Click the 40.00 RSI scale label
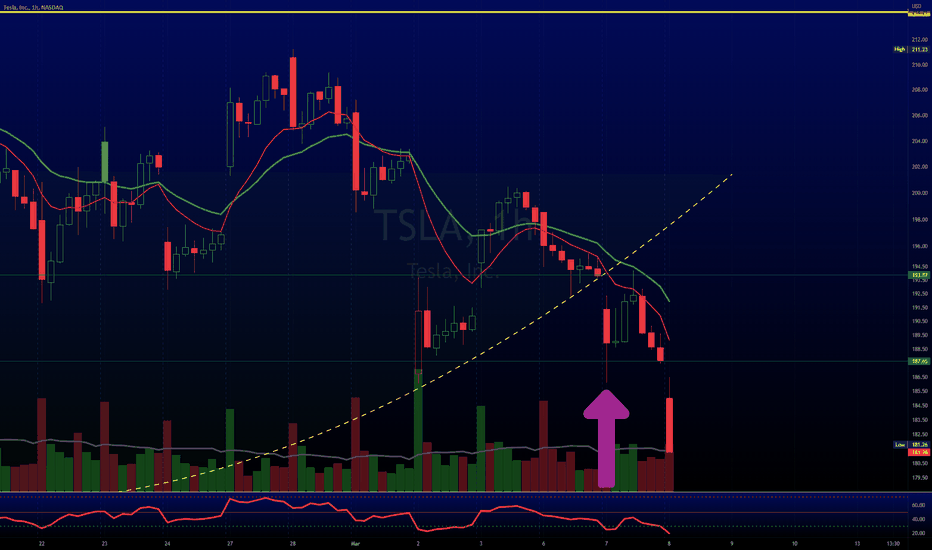 click(x=918, y=520)
